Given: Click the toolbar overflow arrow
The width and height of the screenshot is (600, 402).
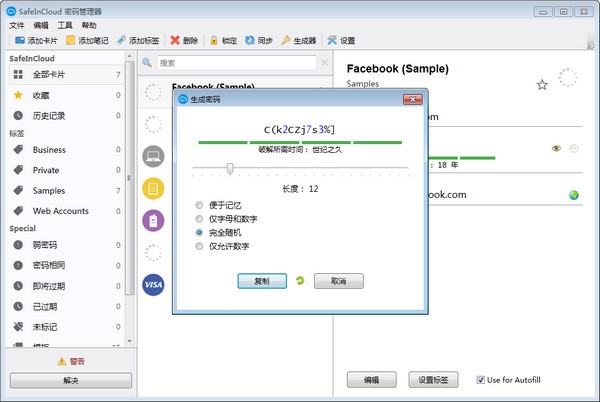Looking at the screenshot, I should coord(591,46).
